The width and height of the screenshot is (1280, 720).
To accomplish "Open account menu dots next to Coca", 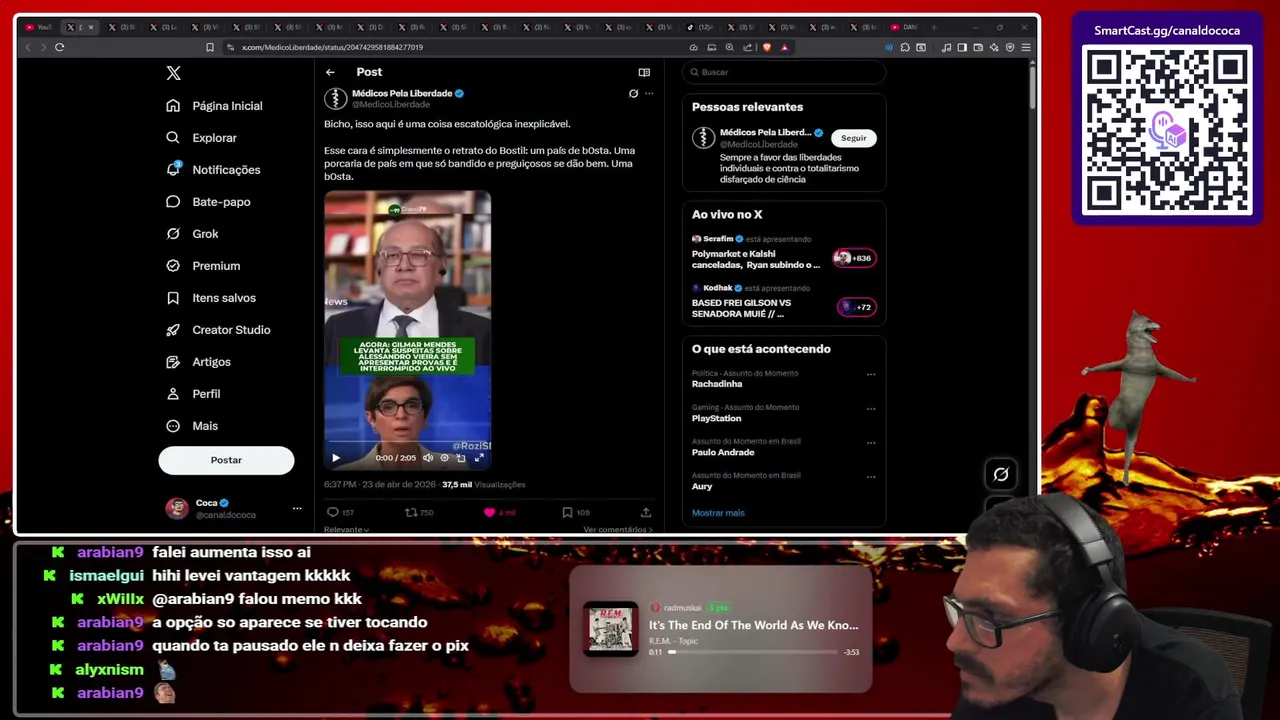I will (296, 508).
